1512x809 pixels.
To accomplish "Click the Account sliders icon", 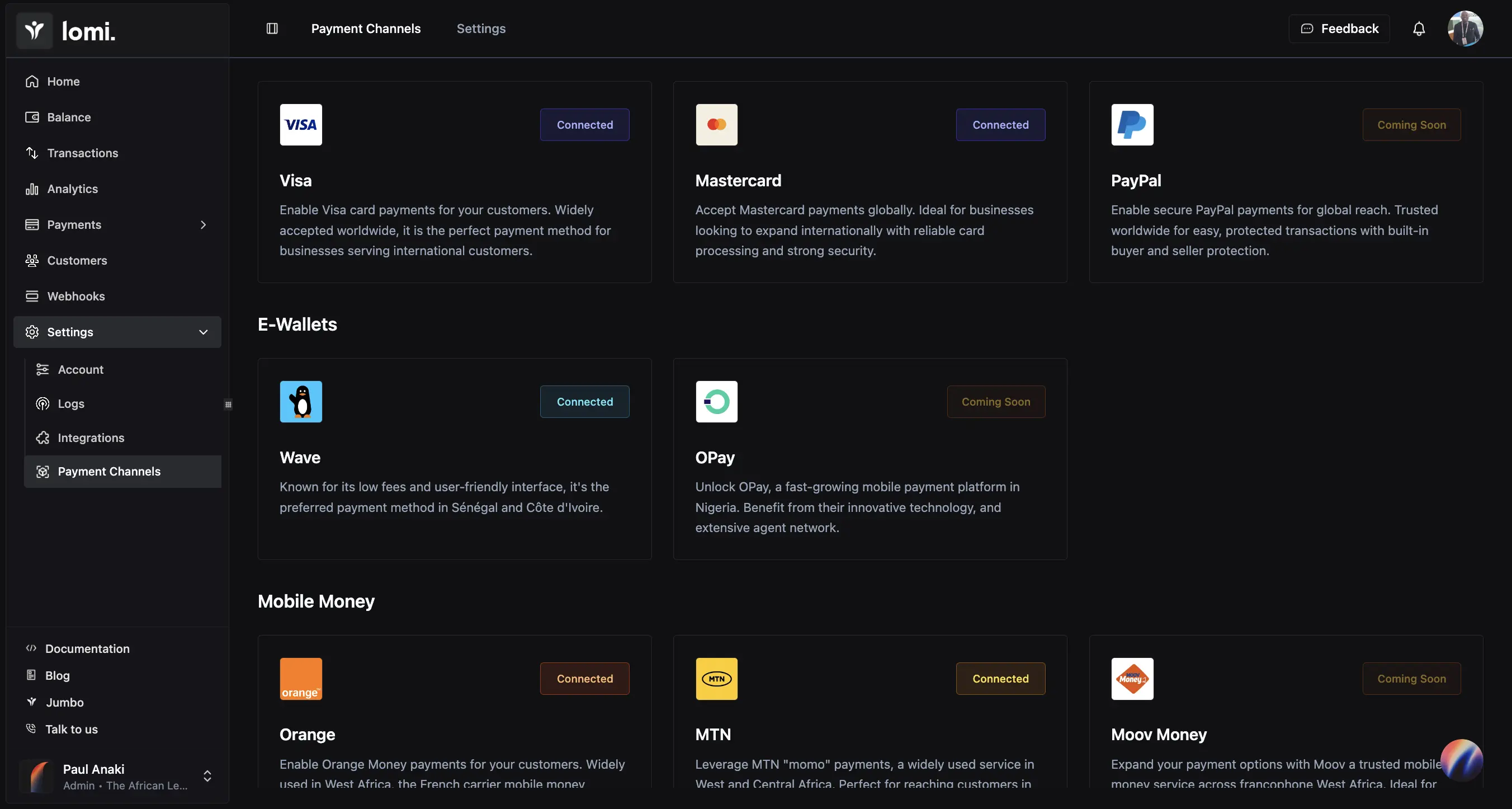I will [42, 369].
